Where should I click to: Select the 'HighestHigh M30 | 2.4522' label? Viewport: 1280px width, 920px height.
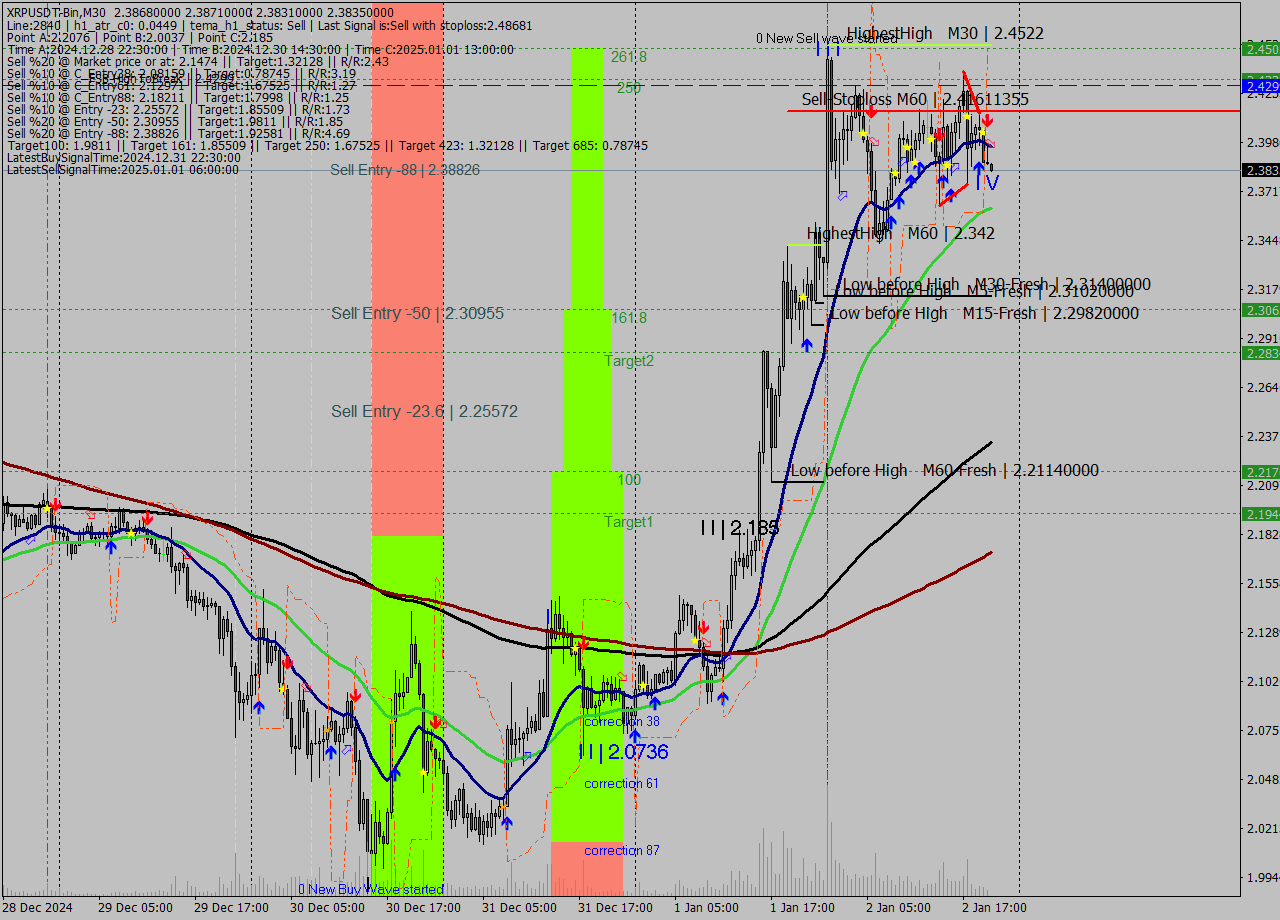[x=945, y=33]
